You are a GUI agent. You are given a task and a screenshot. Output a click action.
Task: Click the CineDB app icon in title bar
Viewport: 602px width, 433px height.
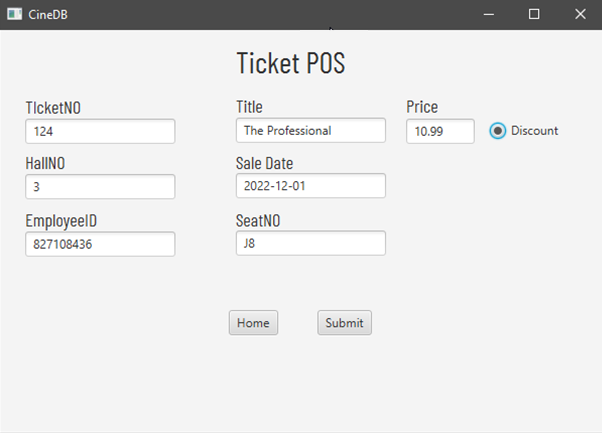click(15, 14)
